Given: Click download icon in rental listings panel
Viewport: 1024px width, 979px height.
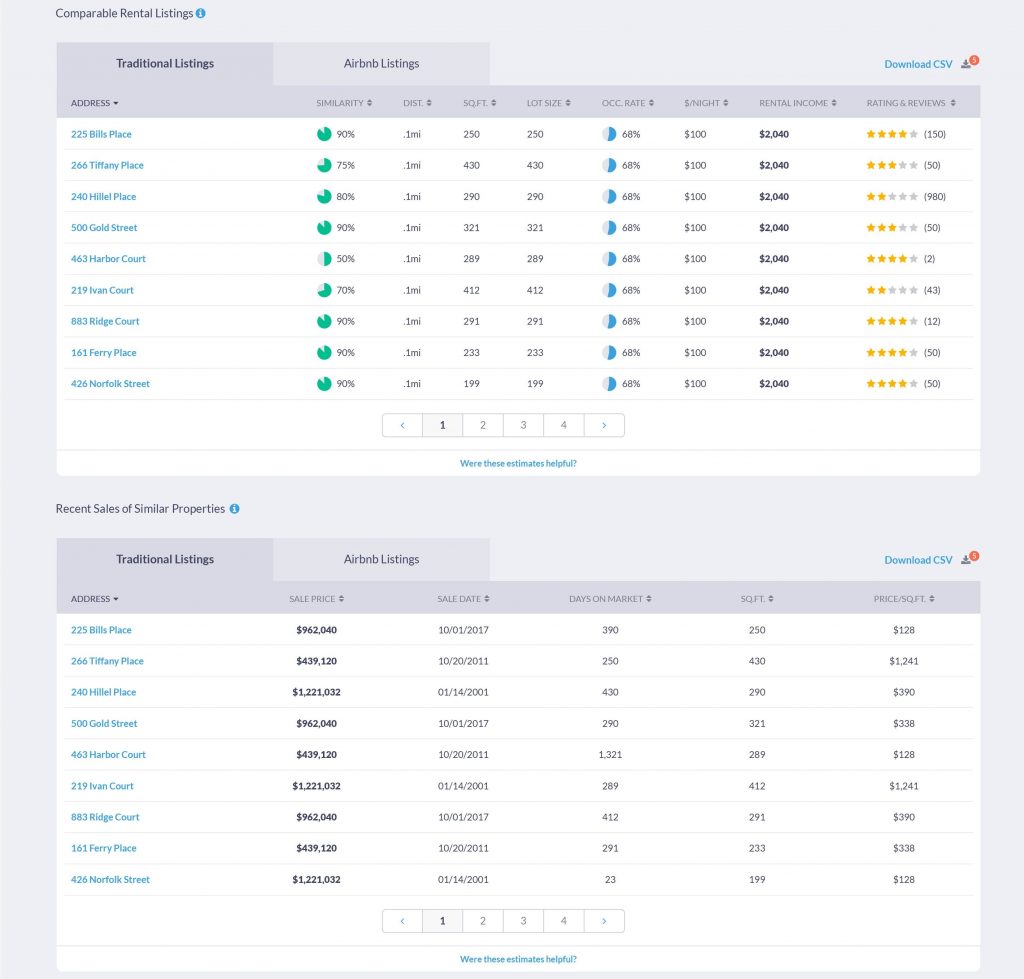Looking at the screenshot, I should (966, 64).
